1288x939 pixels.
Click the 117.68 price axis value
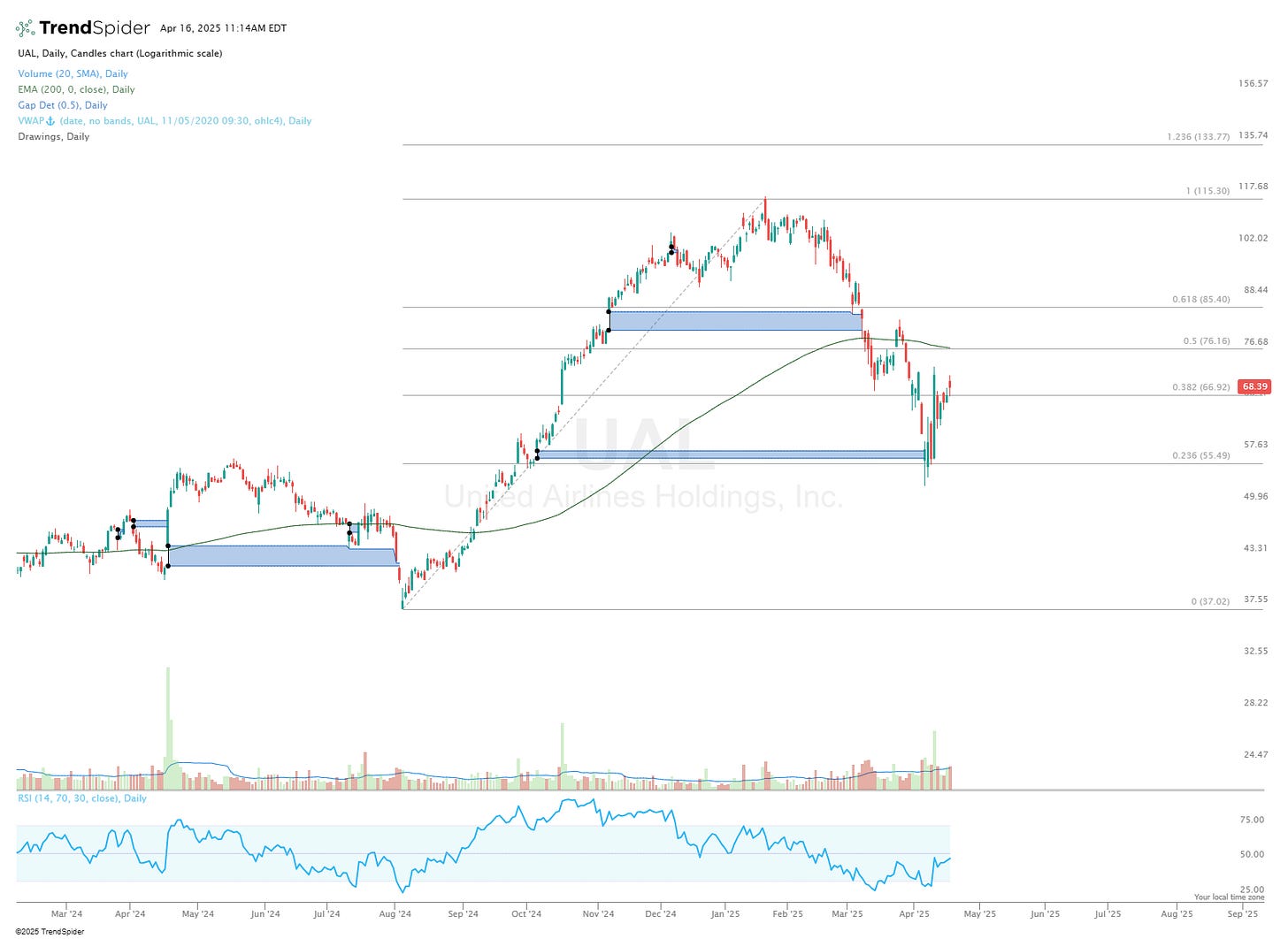click(1253, 187)
